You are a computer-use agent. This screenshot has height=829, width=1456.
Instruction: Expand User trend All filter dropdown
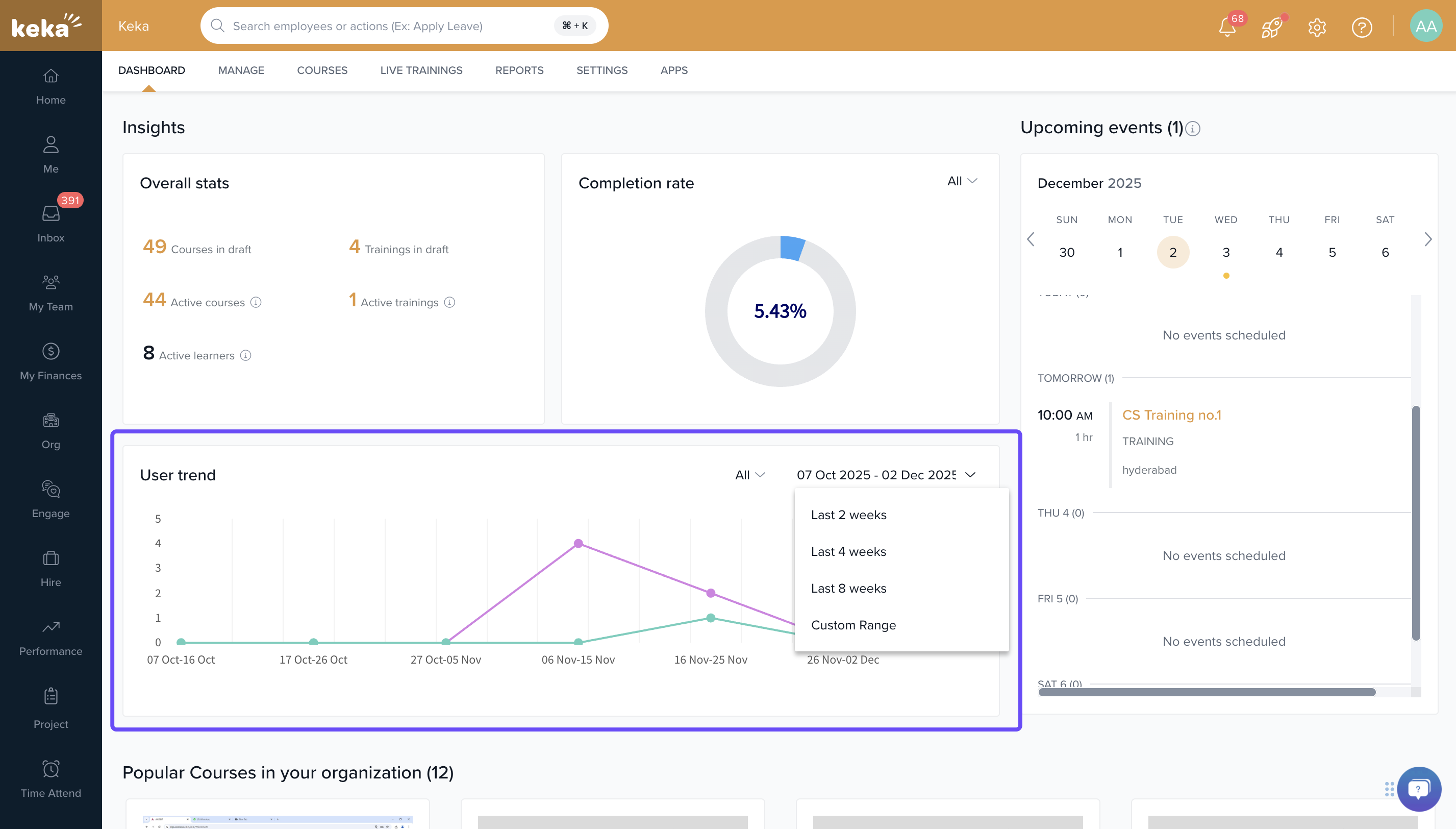(x=749, y=475)
